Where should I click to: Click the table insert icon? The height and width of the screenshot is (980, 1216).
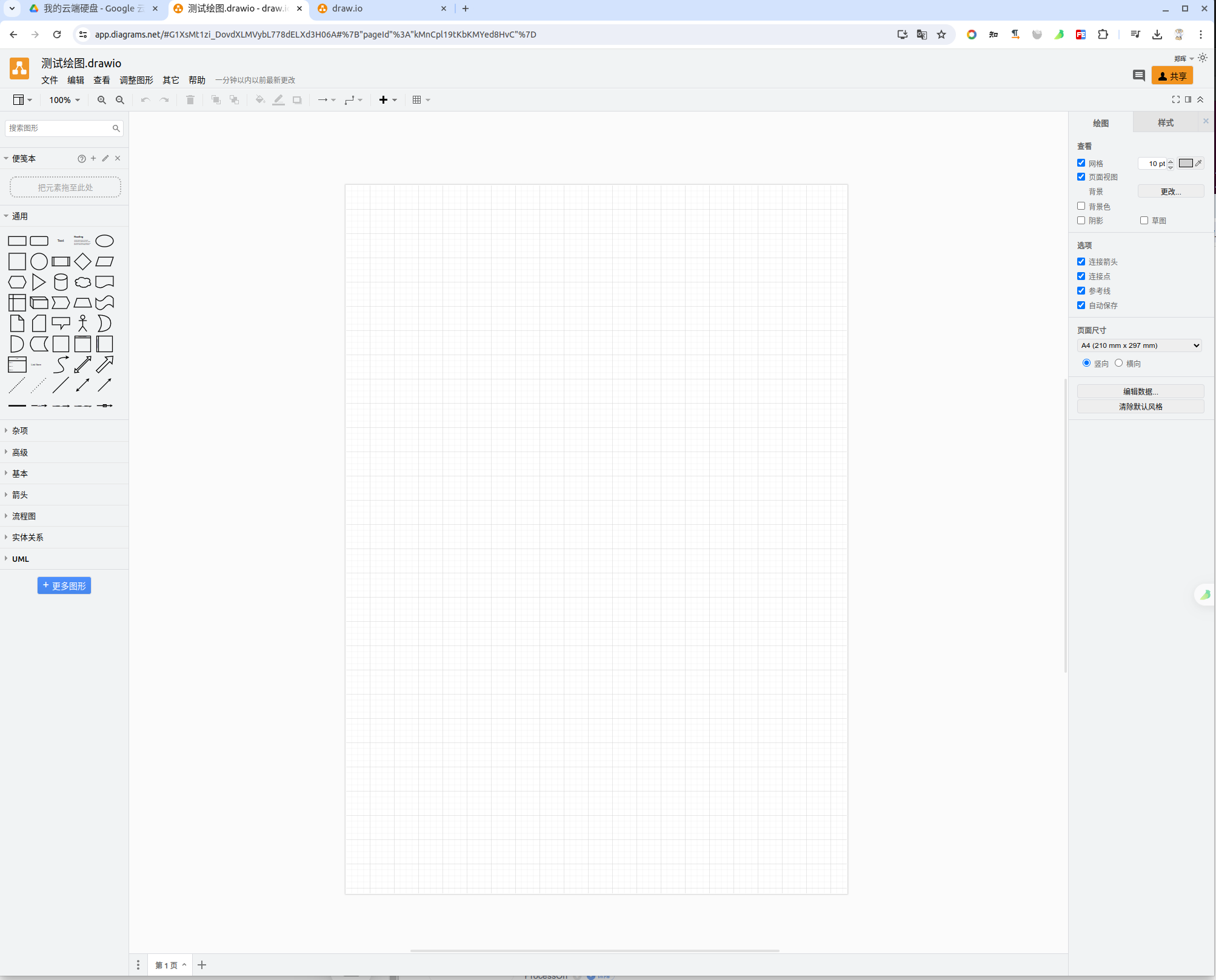(417, 100)
